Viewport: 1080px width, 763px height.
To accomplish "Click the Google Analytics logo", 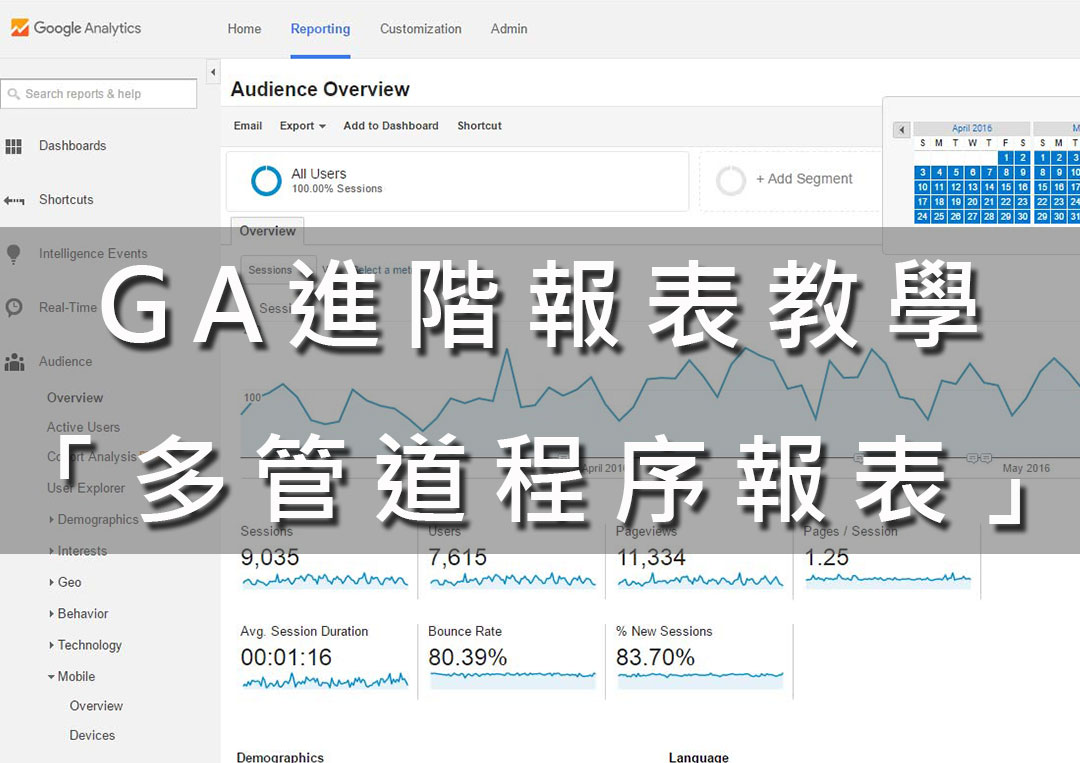I will (x=76, y=28).
